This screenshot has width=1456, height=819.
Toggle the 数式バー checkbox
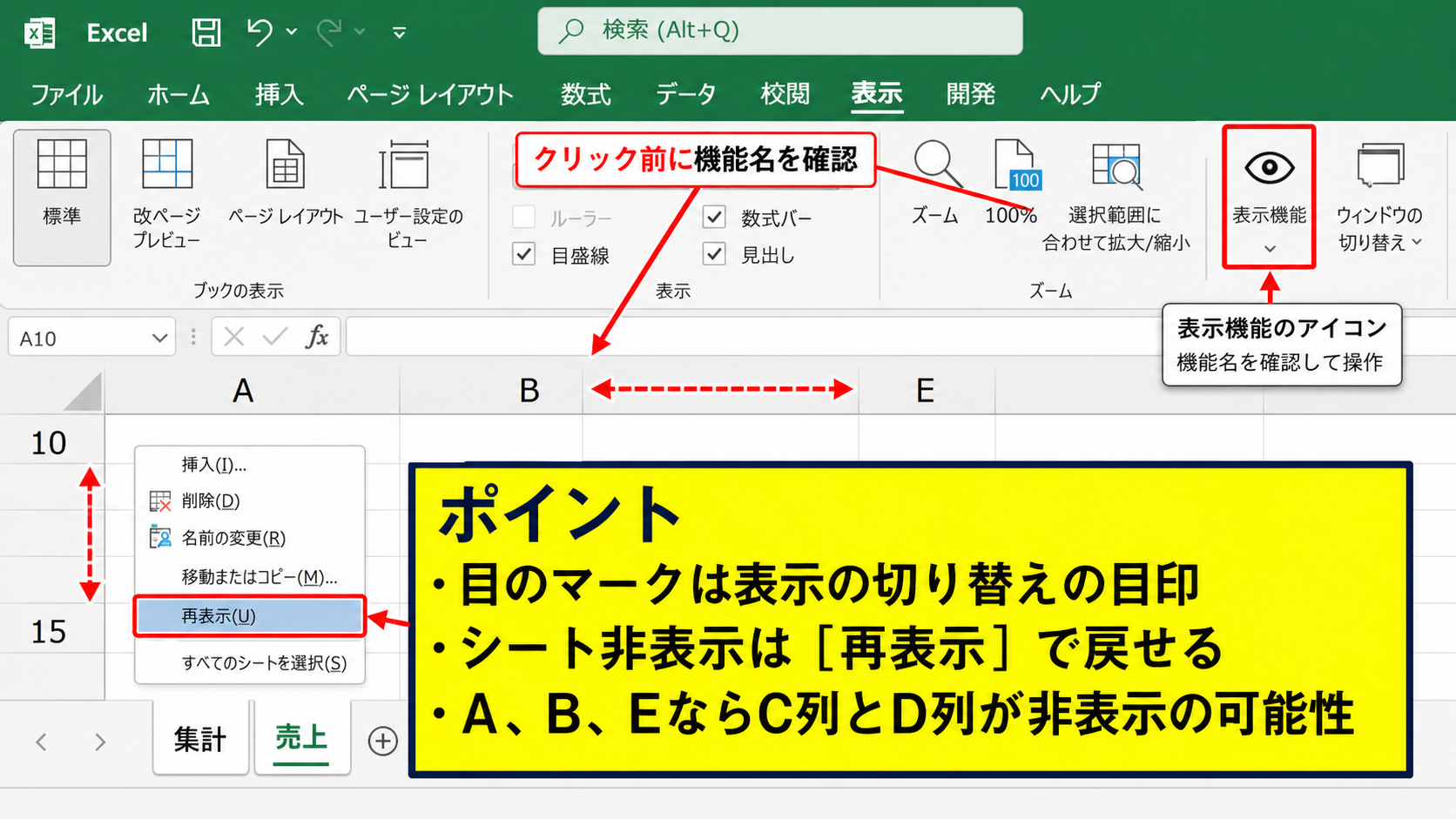pos(714,217)
